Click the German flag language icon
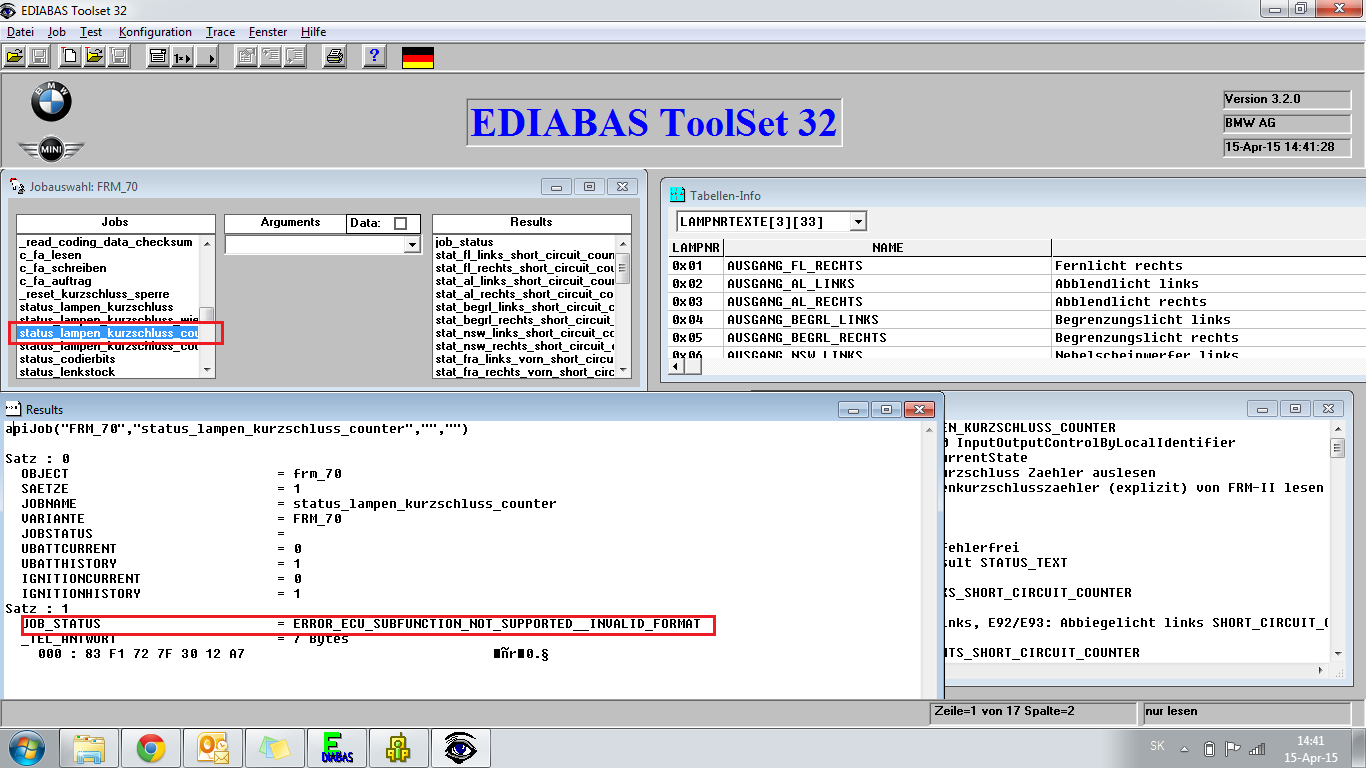This screenshot has width=1366, height=768. [417, 57]
